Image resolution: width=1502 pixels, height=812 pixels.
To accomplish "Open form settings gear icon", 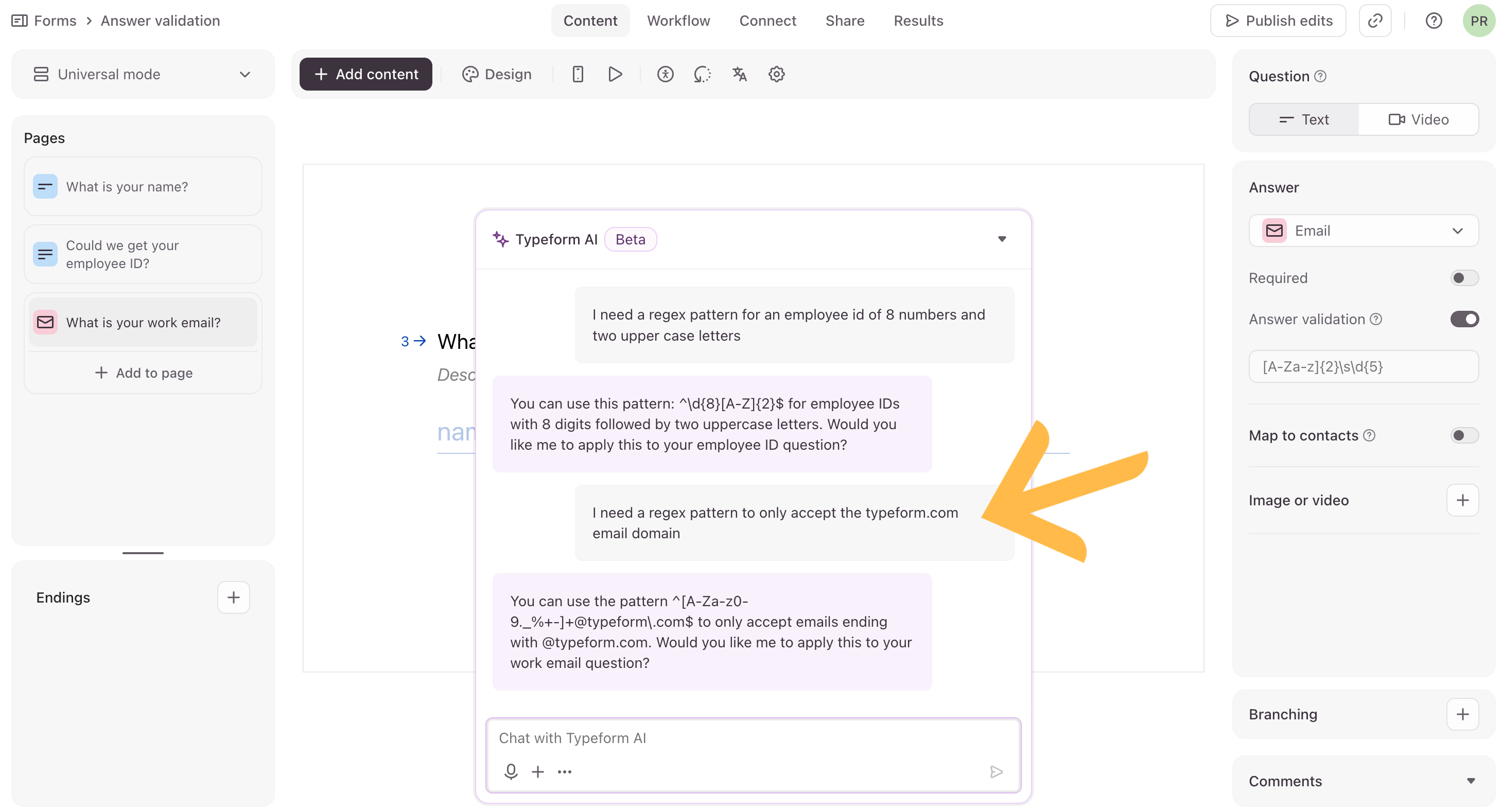I will [776, 74].
